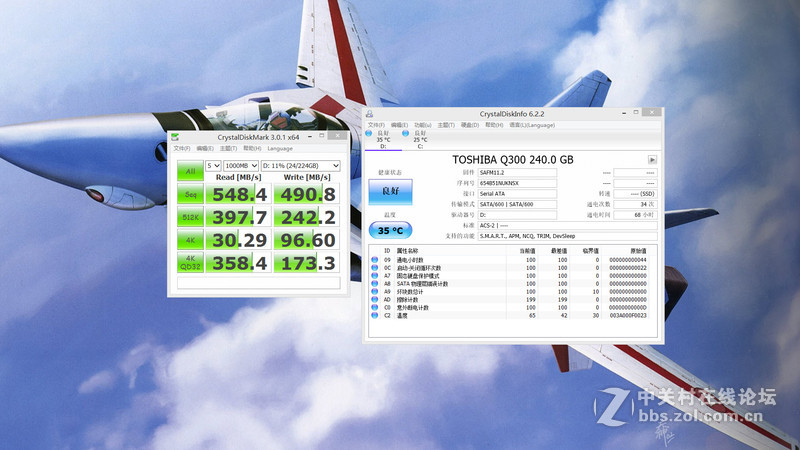The image size is (800, 450).
Task: Click the 4K read result 30.29
Action: point(239,240)
